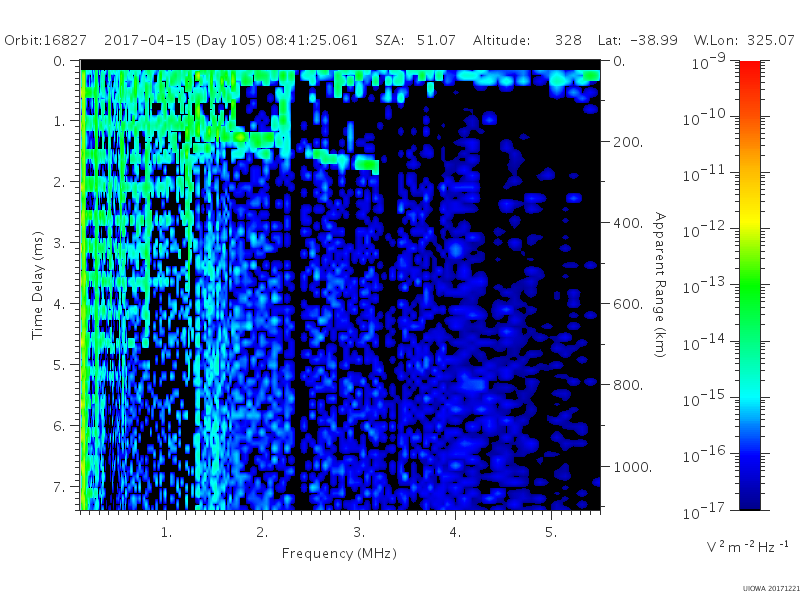Click the Lat value -38.99

click(x=654, y=40)
